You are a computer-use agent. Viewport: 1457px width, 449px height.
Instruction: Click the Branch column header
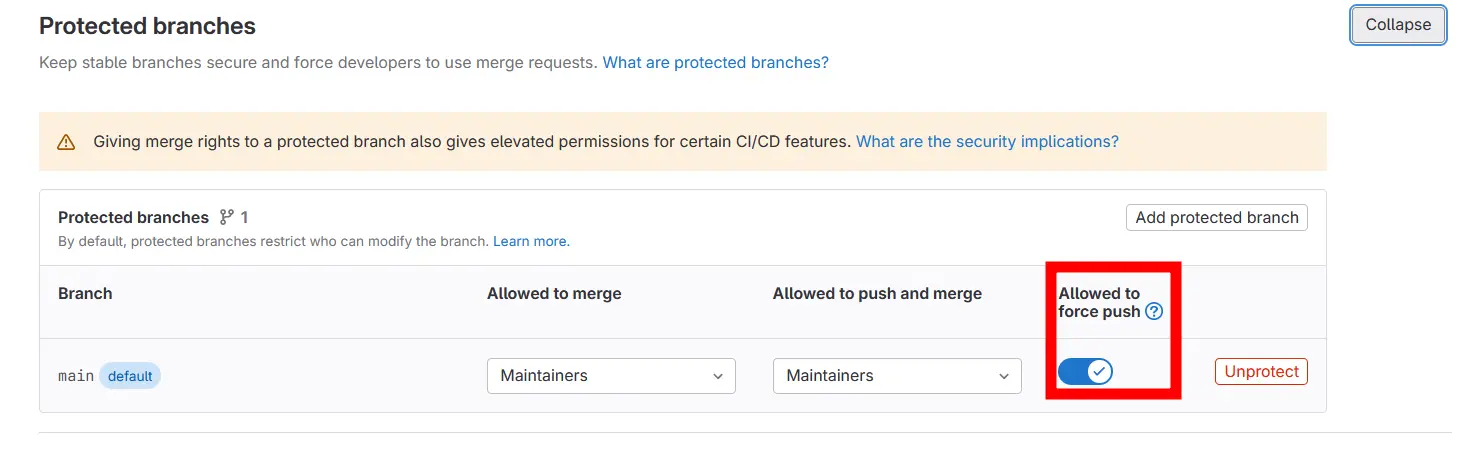[85, 294]
